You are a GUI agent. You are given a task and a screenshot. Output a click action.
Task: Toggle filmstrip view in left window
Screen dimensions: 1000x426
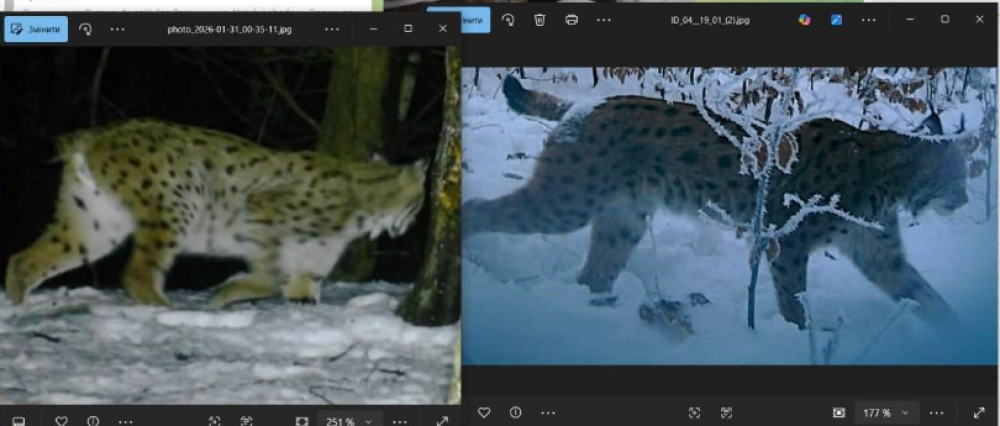(19, 421)
